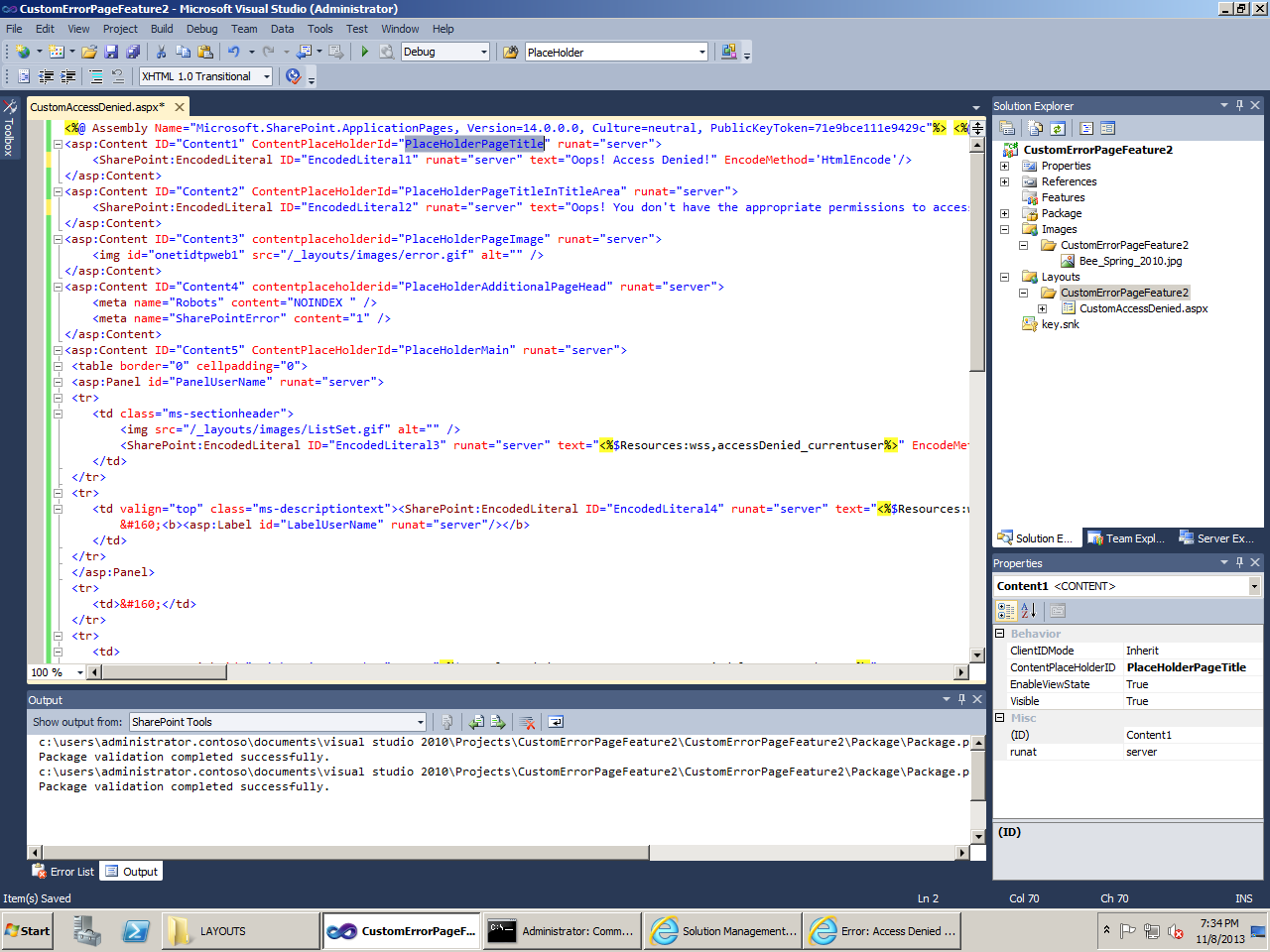Click the Increase Indent toolbar icon
Viewport: 1270px width, 952px height.
click(68, 76)
